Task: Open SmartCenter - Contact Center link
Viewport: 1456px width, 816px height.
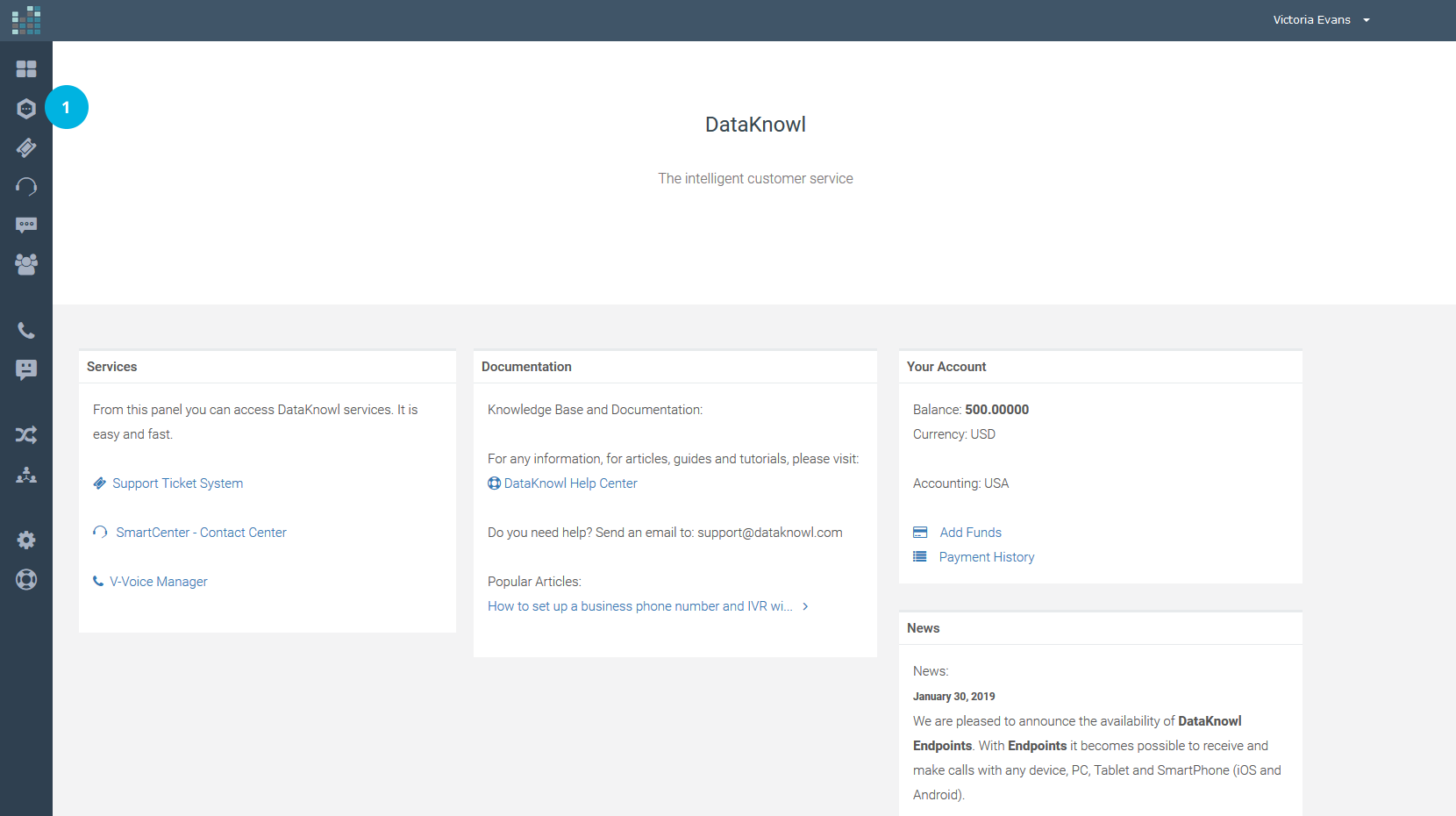Action: [201, 533]
